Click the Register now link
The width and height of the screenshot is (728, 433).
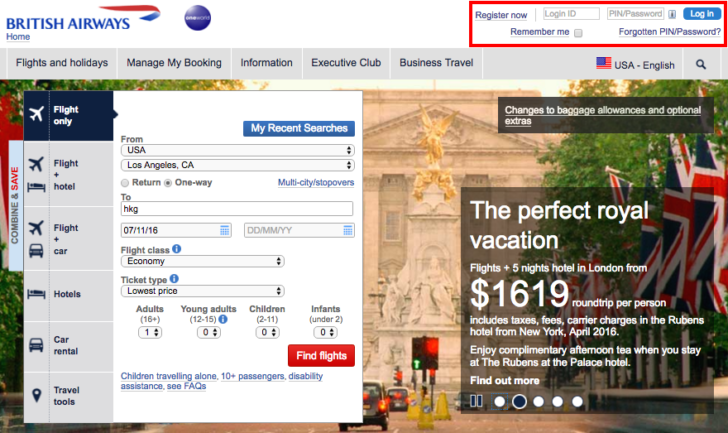pos(501,15)
